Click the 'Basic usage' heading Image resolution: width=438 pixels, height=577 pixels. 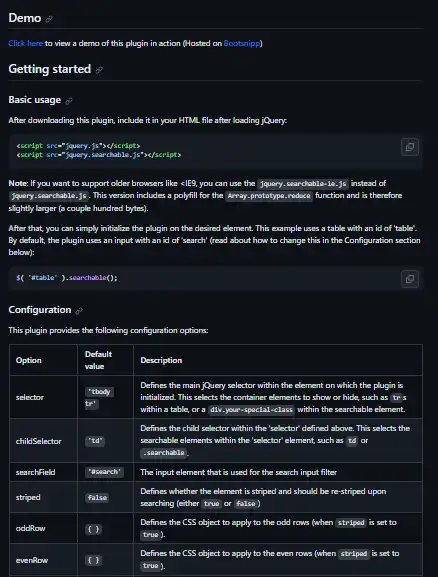(x=35, y=100)
